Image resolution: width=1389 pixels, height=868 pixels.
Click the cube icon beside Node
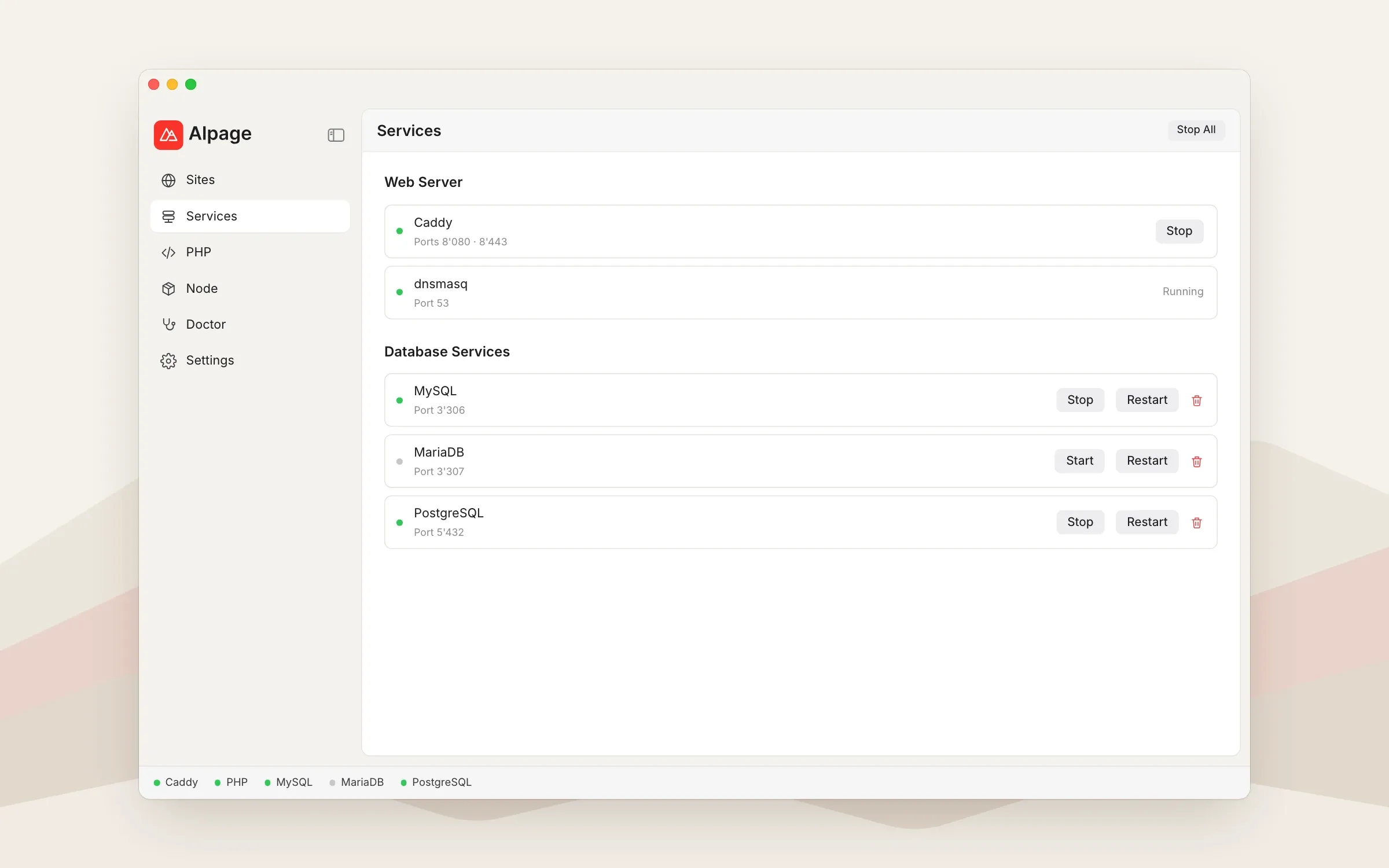click(x=168, y=289)
